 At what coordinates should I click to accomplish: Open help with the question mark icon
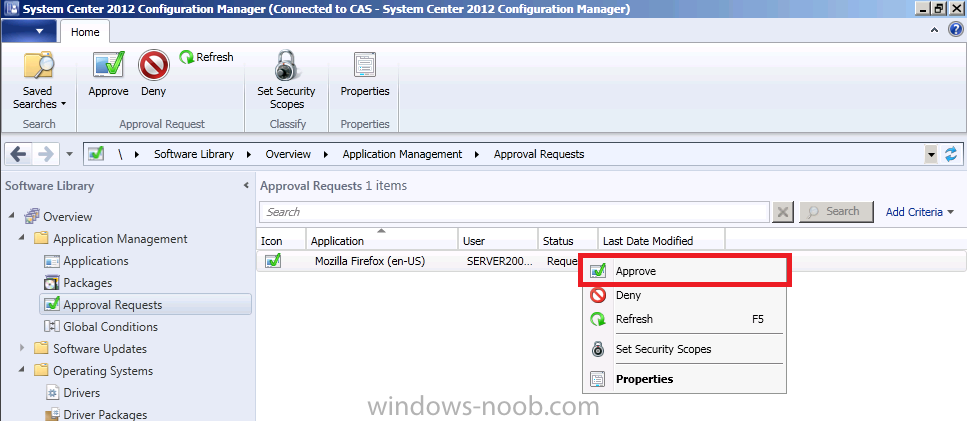953,30
